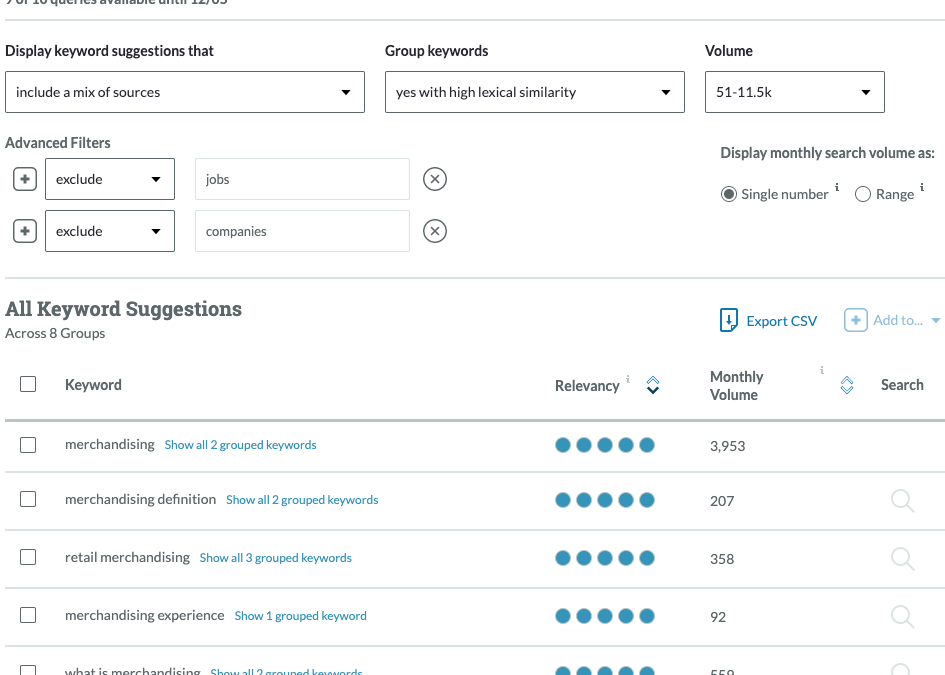Select the Range radio button
This screenshot has height=675, width=945.
click(863, 195)
